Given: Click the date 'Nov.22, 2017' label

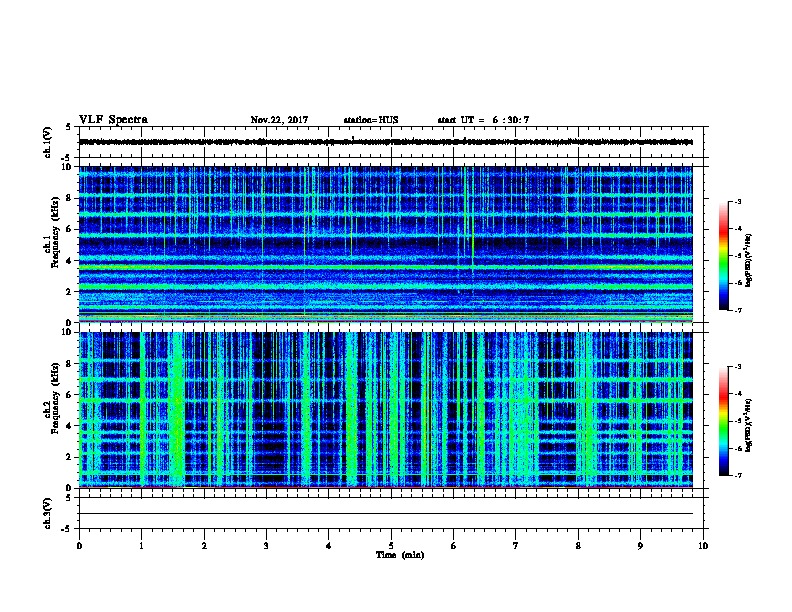Looking at the screenshot, I should tap(279, 120).
